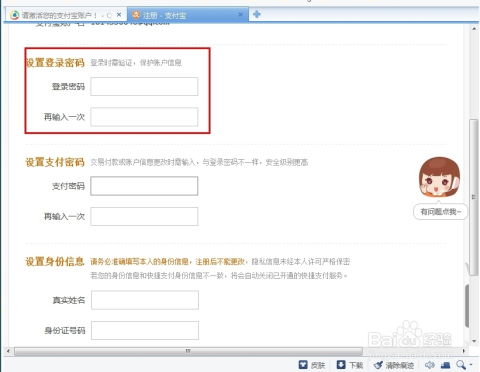Click the cartoon girl help avatar
Image resolution: width=480 pixels, height=372 pixels.
point(439,178)
